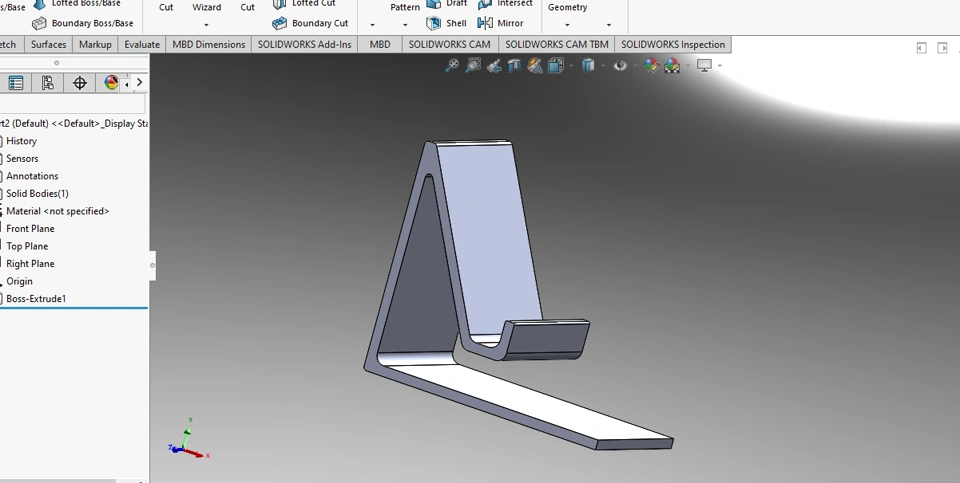Select the Front Plane item
The height and width of the screenshot is (483, 960).
(x=30, y=228)
